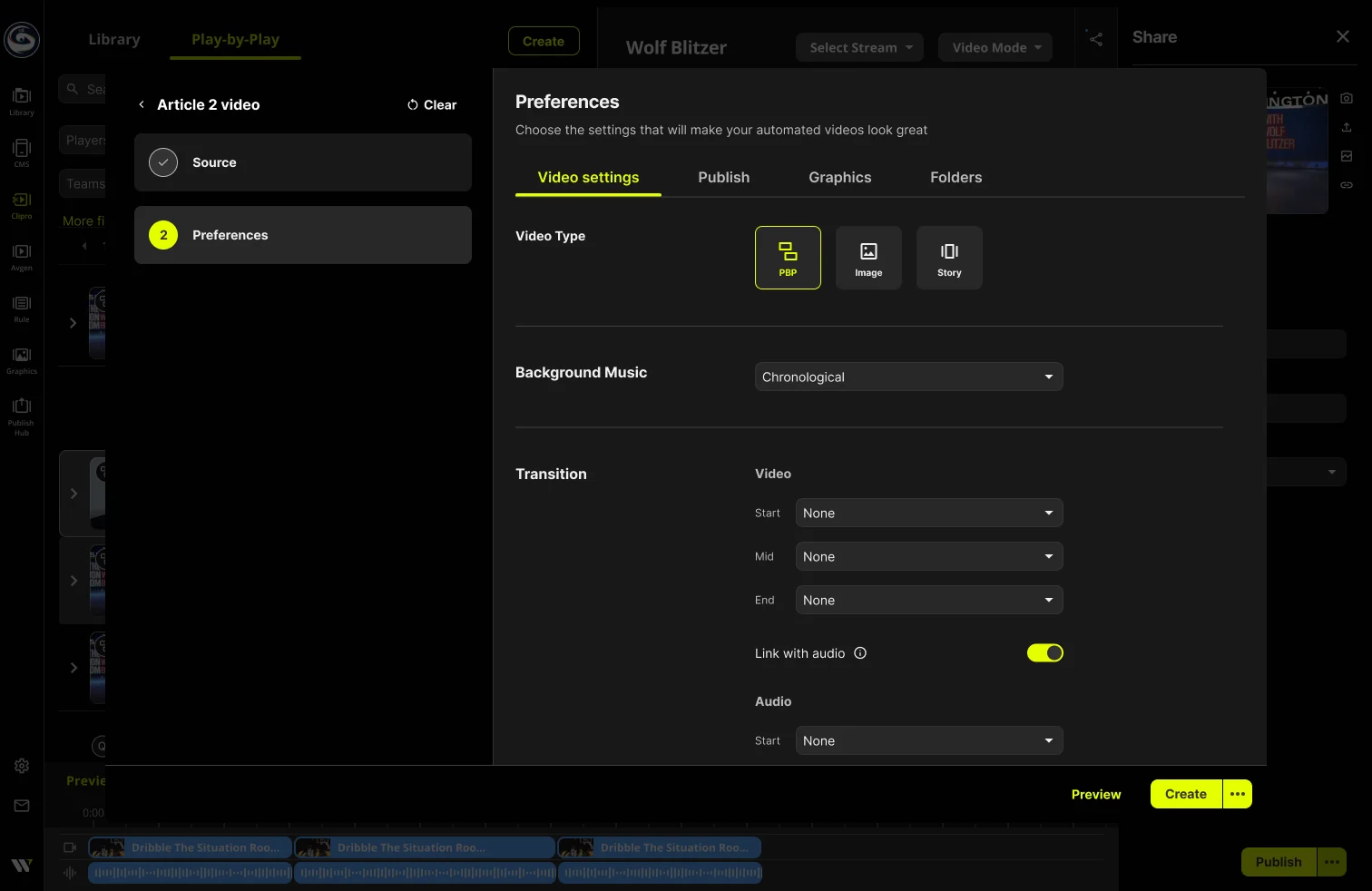
Task: Go back using arrow beside Article 2 video
Action: (x=142, y=104)
